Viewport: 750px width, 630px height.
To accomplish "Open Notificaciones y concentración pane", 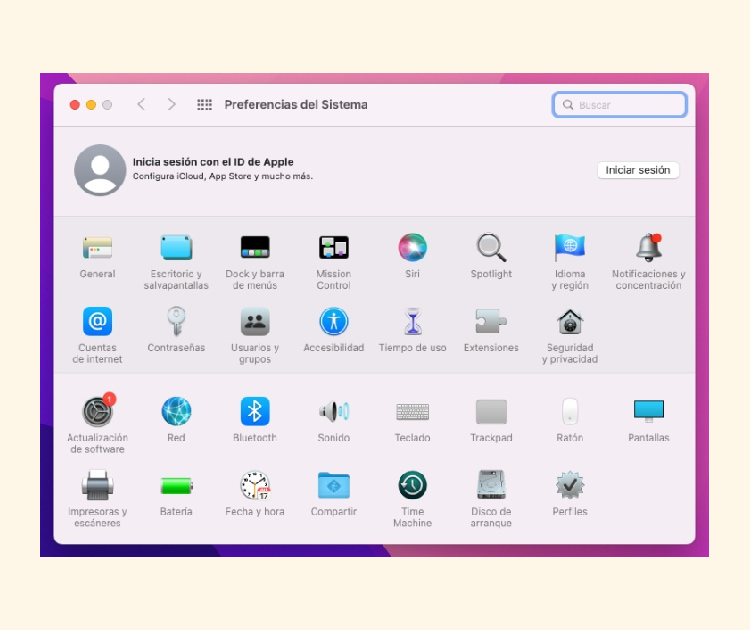I will pyautogui.click(x=649, y=248).
